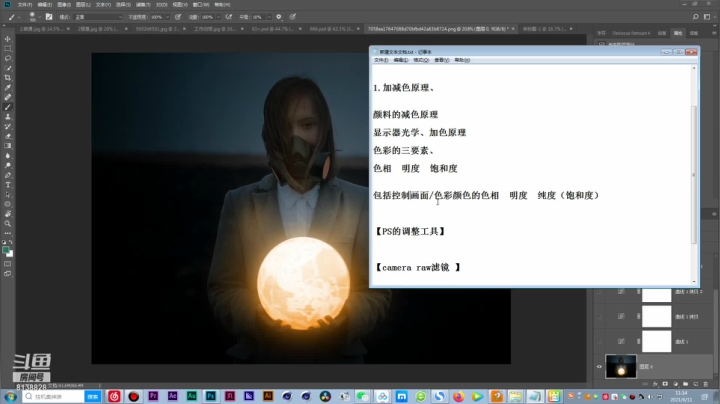Select the 曲线 1 layer mask thumbnail
720x404 pixels.
coord(657,342)
